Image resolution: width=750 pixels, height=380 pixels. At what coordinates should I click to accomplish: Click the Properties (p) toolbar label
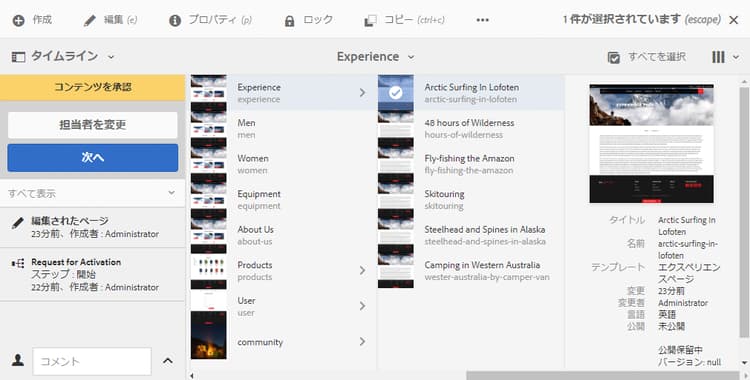pyautogui.click(x=220, y=20)
